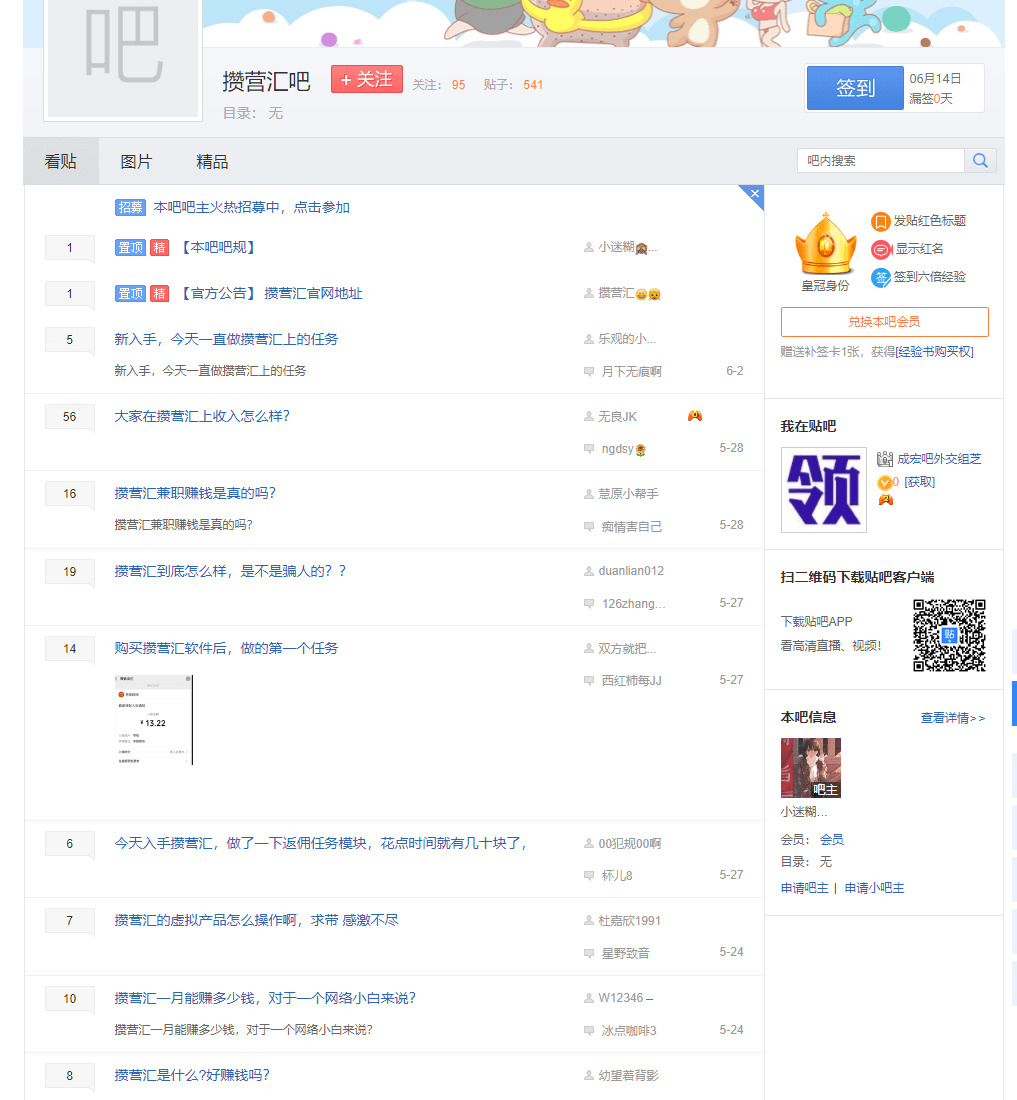The height and width of the screenshot is (1100, 1017).
Task: Click the author icon beside 杜嘉欣1991
Action: pos(588,921)
